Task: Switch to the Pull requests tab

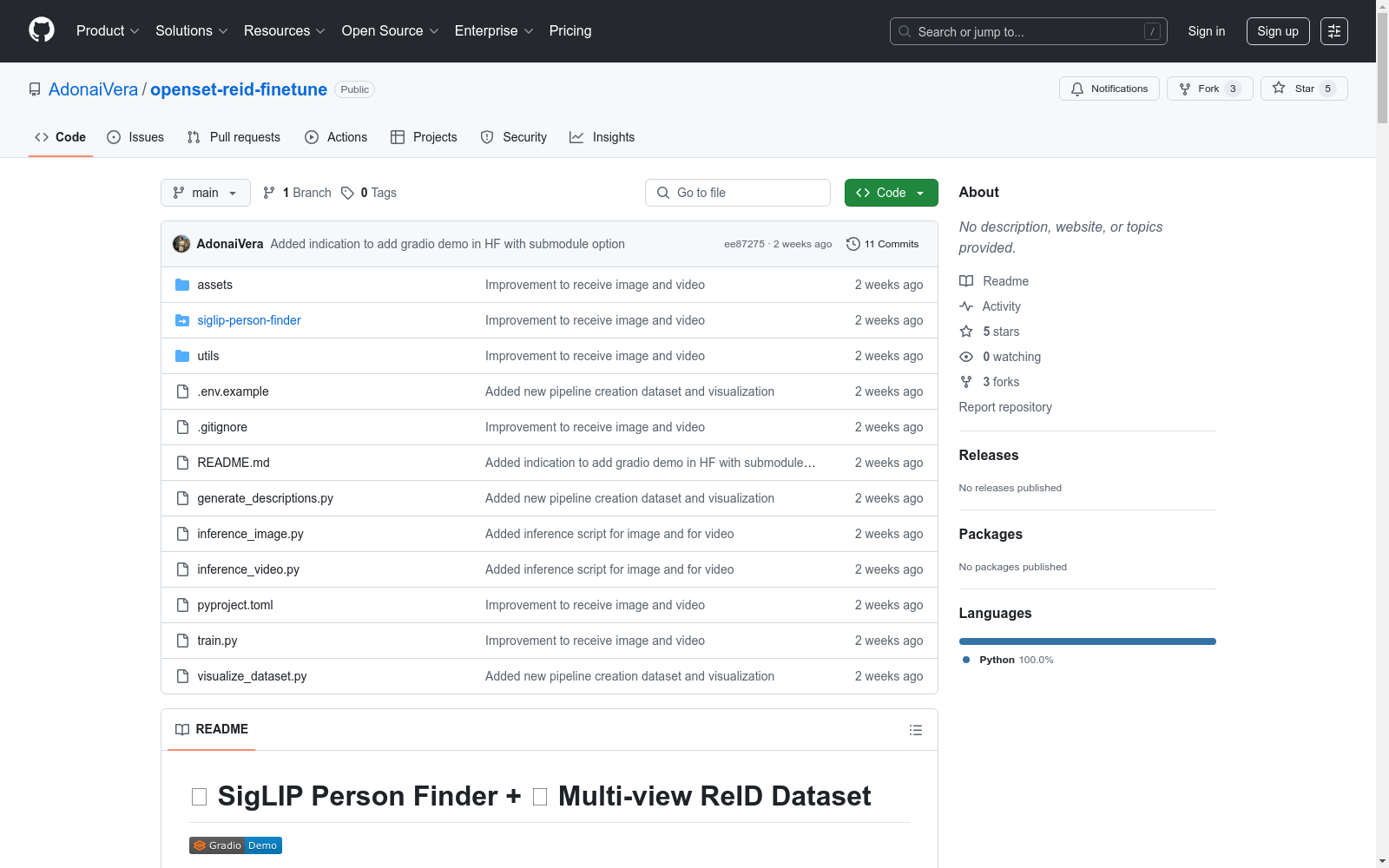Action: pos(234,137)
